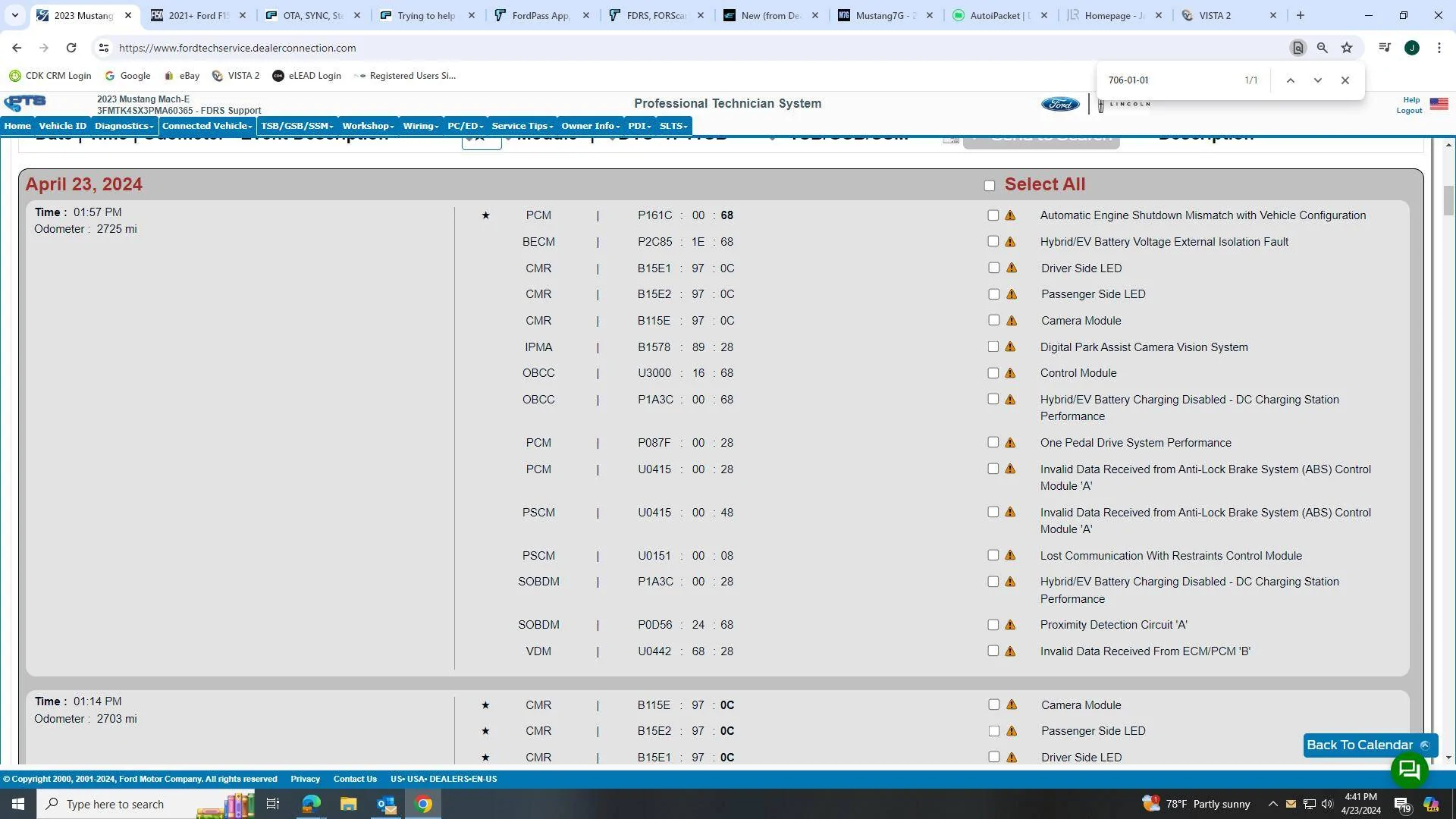Go to next find result arrow
Screen dimensions: 1456x819
point(1318,80)
